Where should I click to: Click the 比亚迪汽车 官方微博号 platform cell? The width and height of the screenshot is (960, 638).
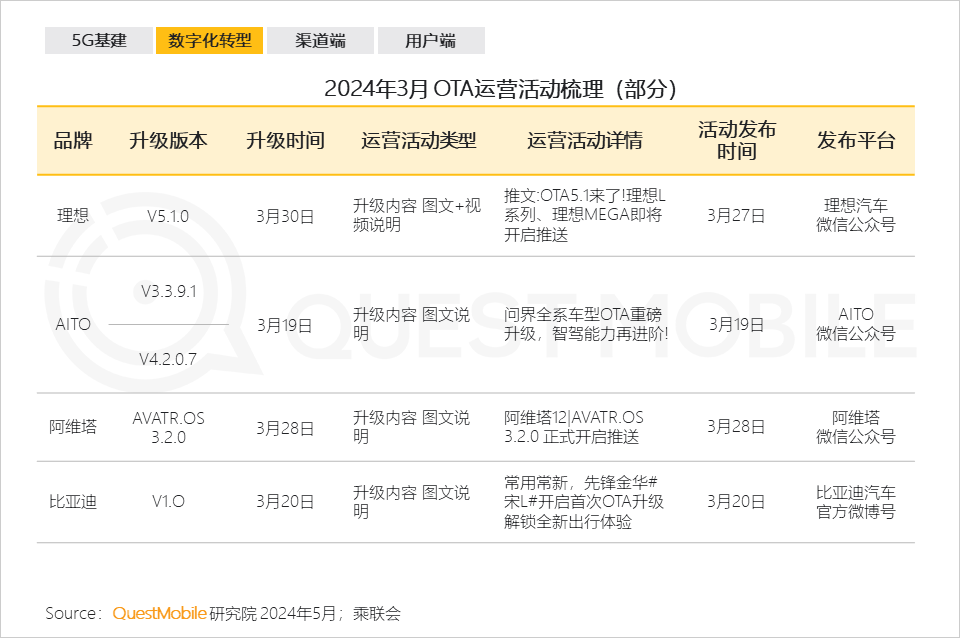coord(855,502)
